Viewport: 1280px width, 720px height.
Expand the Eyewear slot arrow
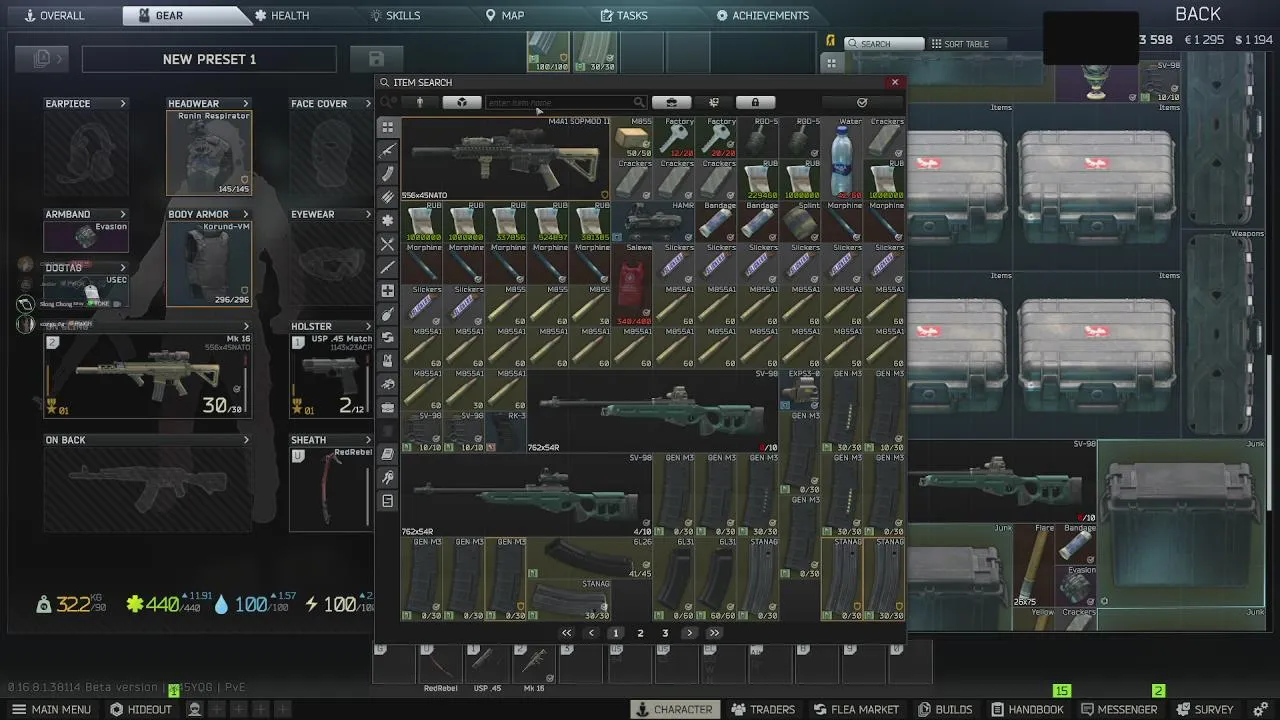(x=368, y=214)
